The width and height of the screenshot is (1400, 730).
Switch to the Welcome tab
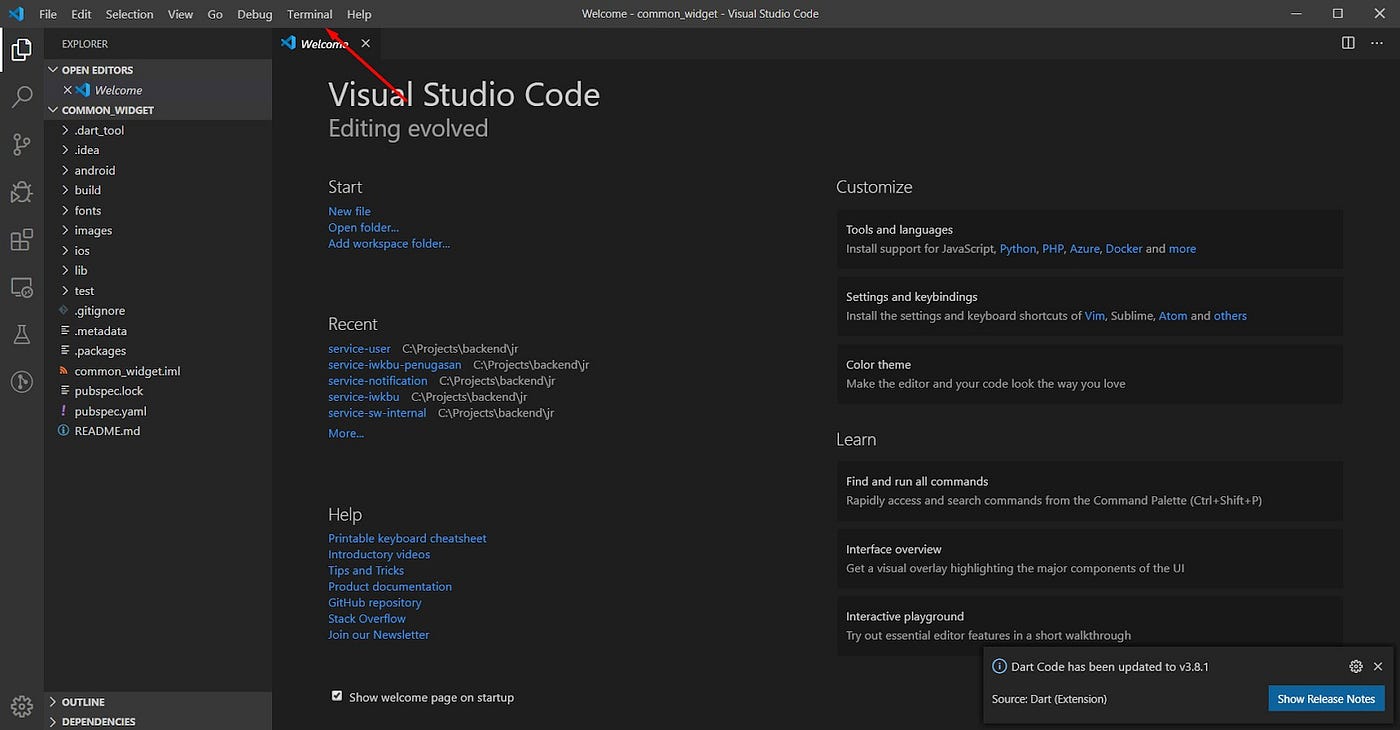[x=325, y=43]
